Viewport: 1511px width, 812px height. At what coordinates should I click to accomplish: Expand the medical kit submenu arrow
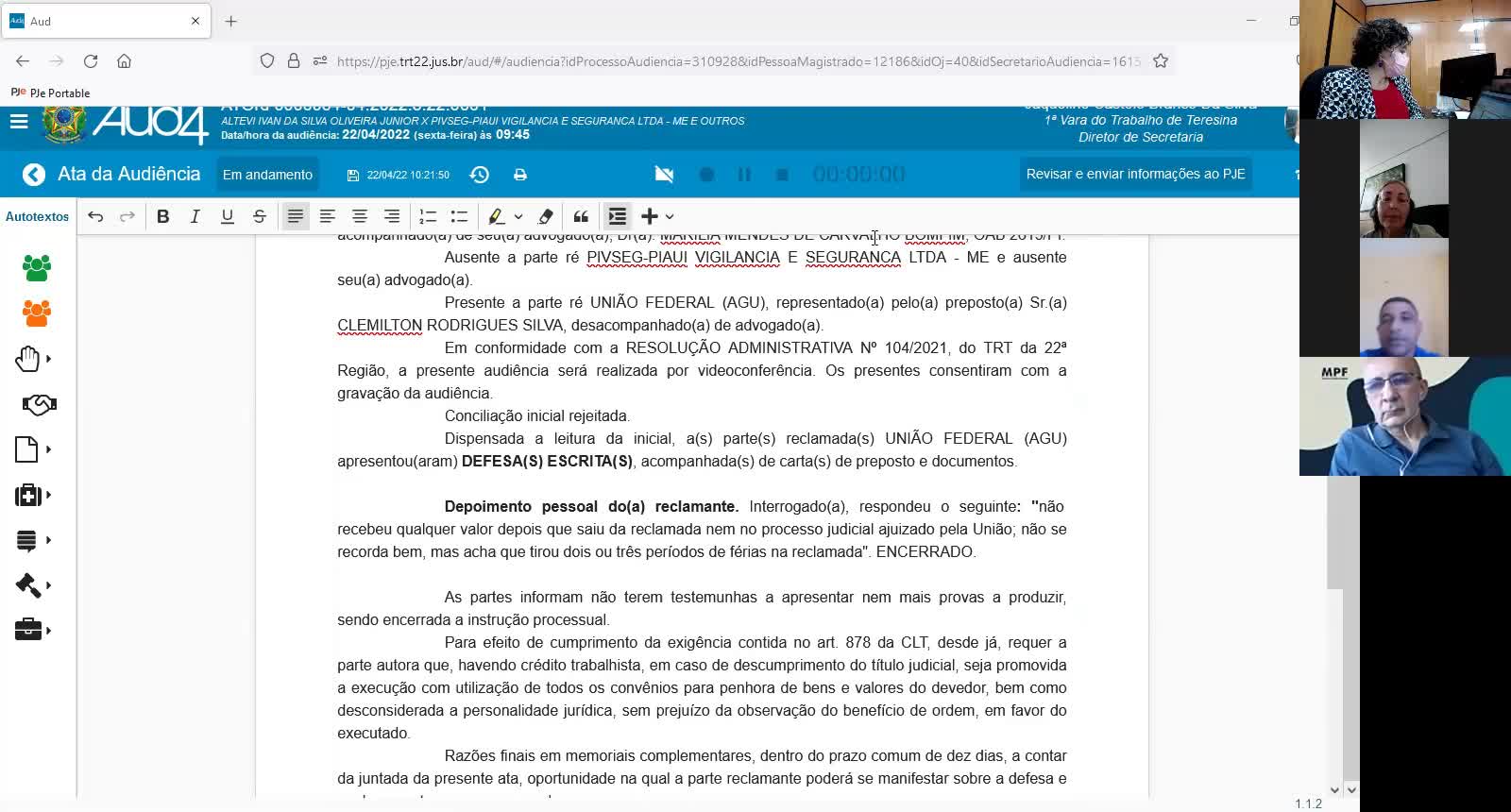(49, 495)
